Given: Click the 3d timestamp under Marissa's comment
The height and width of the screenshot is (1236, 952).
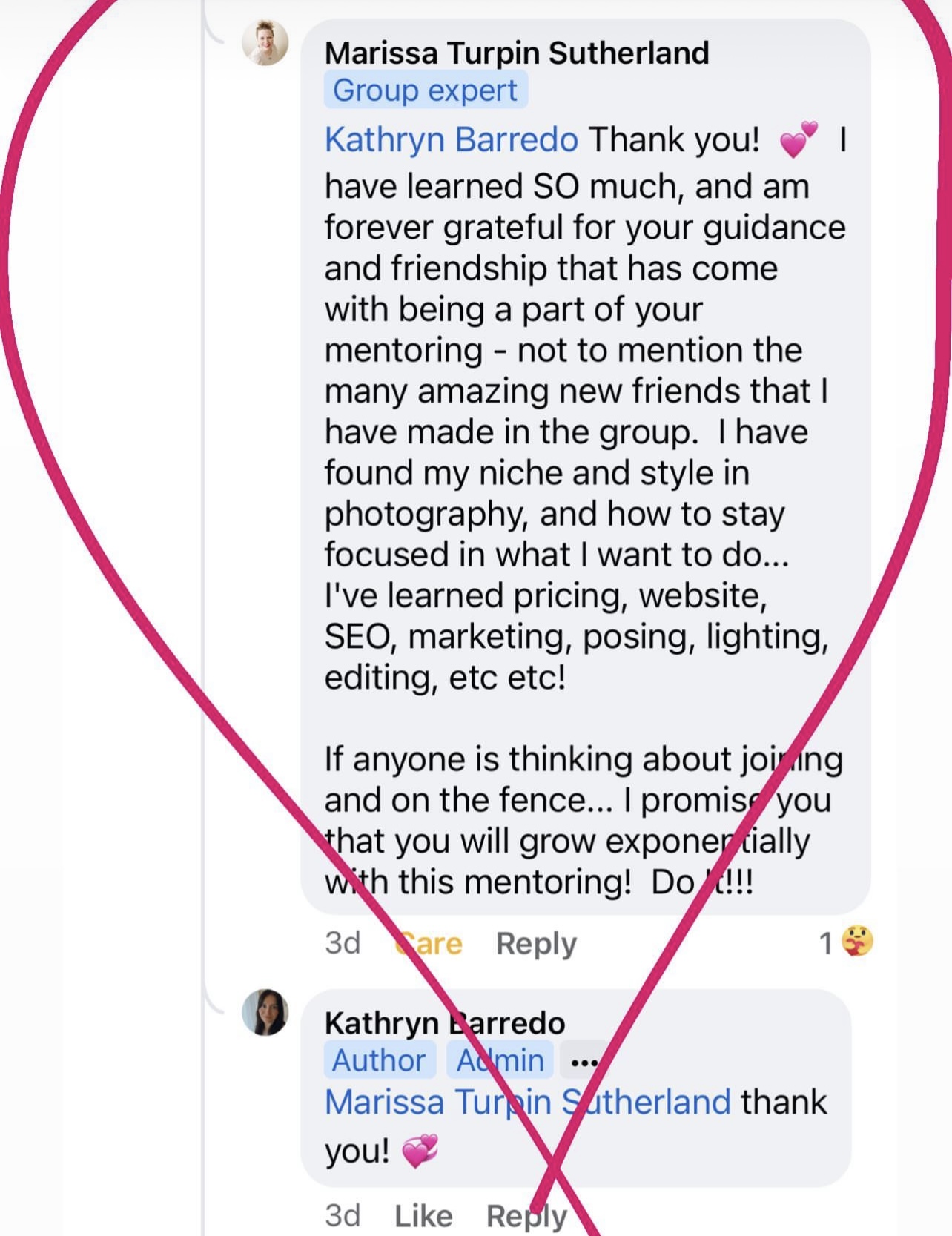Looking at the screenshot, I should pyautogui.click(x=343, y=943).
